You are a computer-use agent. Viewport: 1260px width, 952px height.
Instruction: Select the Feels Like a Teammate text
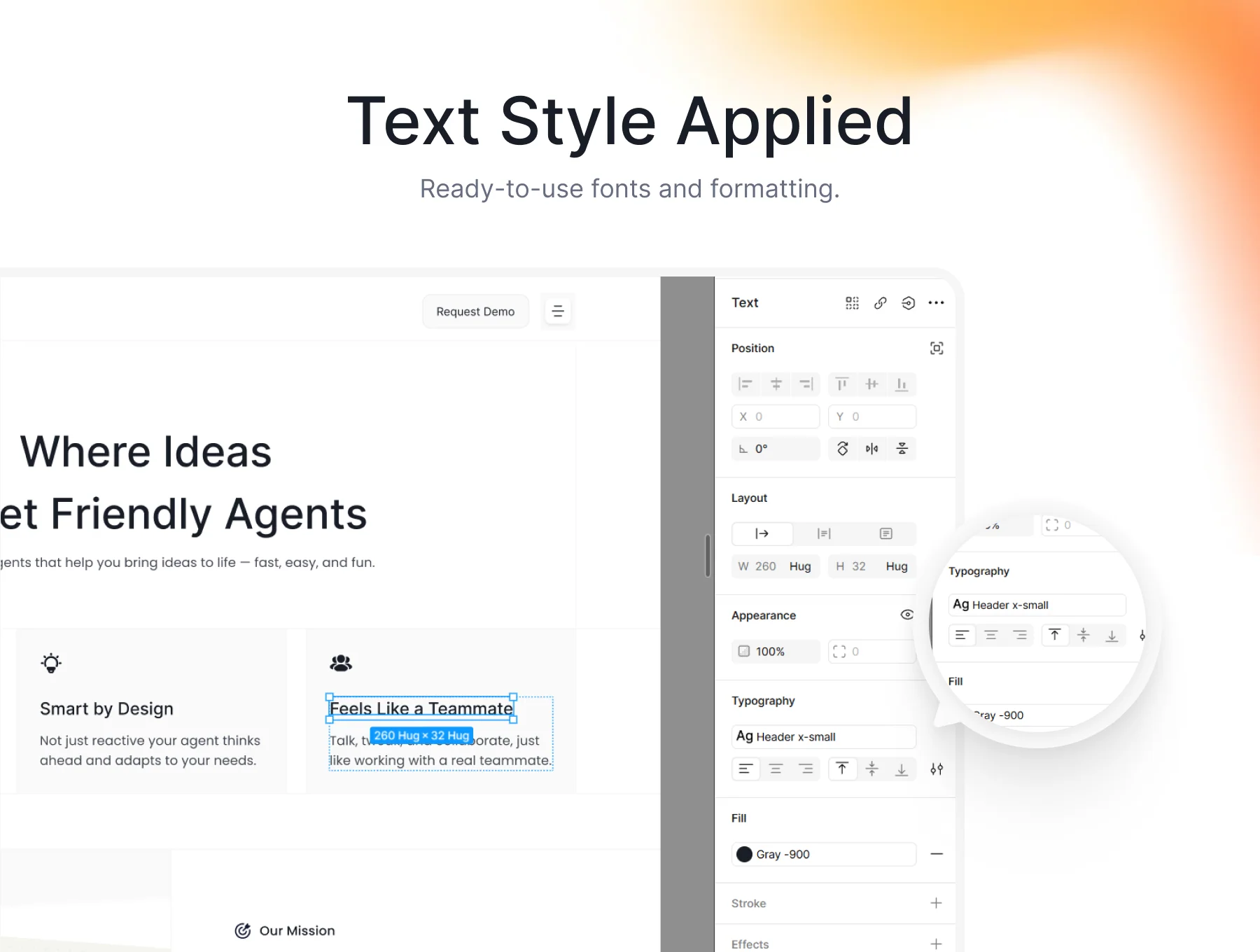(421, 708)
